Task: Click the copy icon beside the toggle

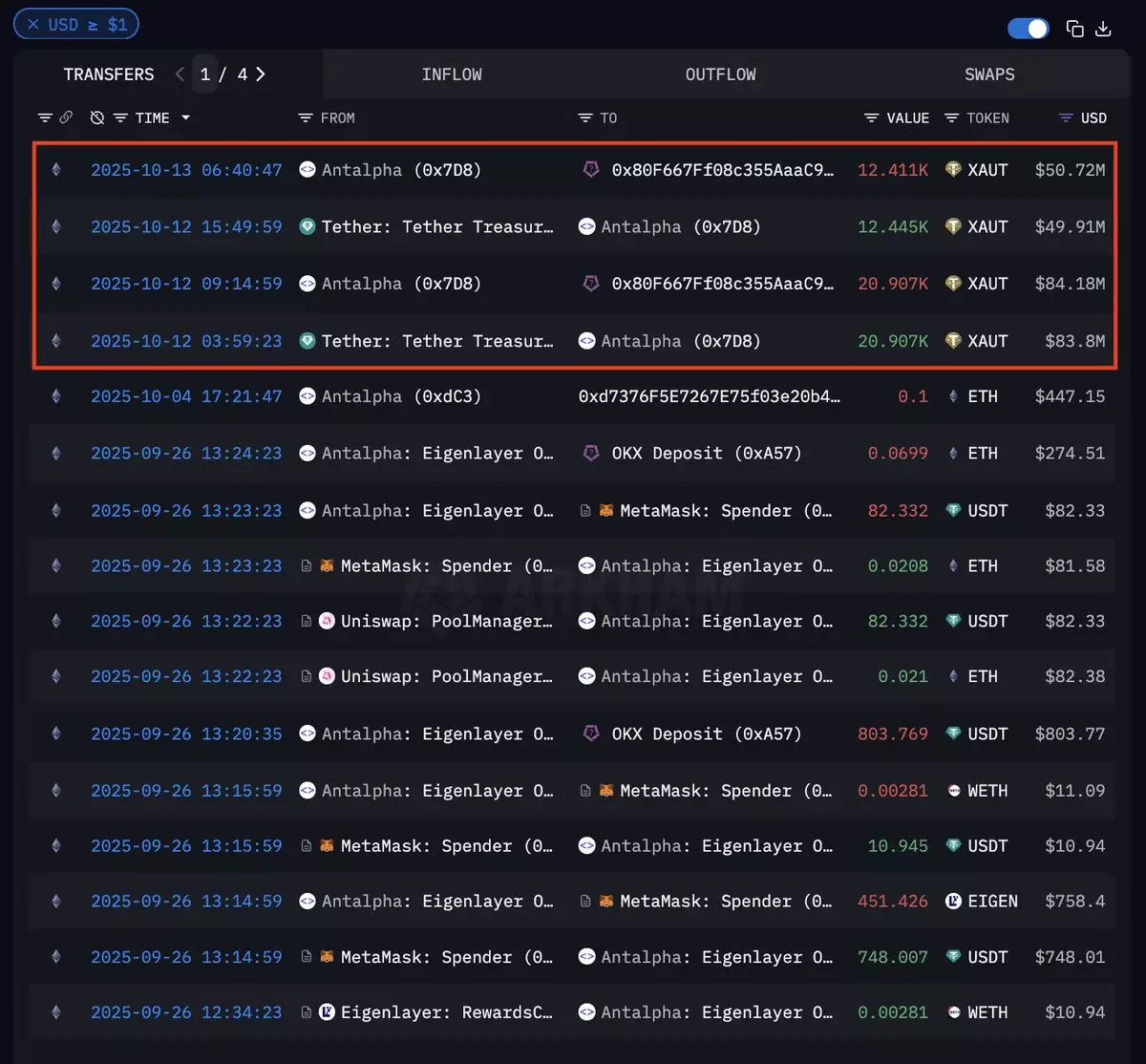Action: pos(1074,29)
